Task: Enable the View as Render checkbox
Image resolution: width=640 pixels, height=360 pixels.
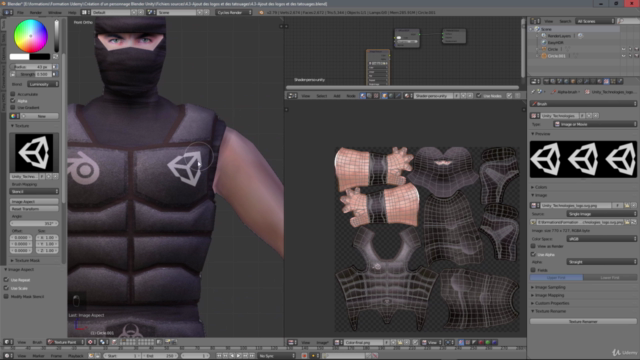Action: pyautogui.click(x=533, y=246)
